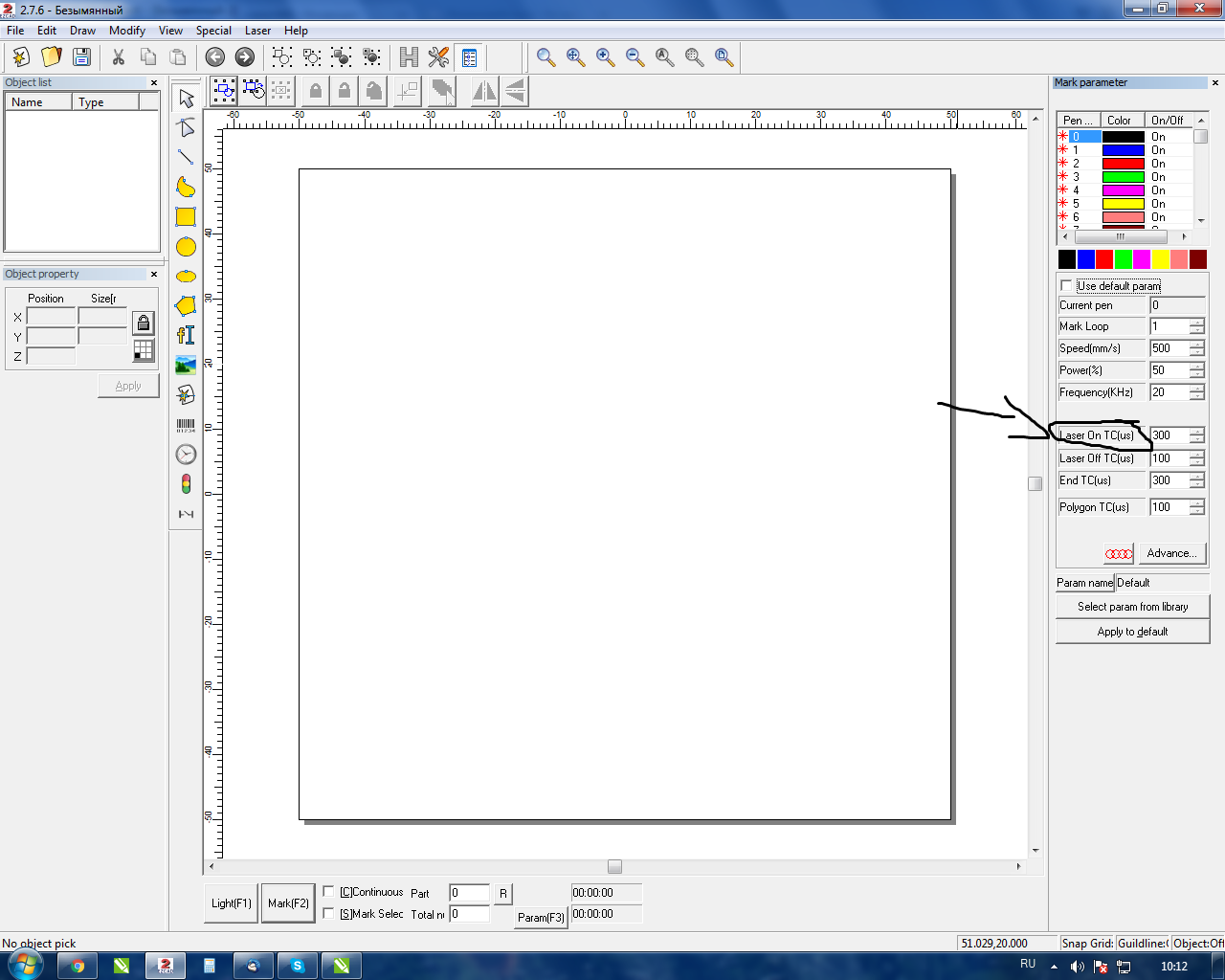Increase Speed value with spinner arrow
Image resolution: width=1225 pixels, height=980 pixels.
click(1197, 344)
